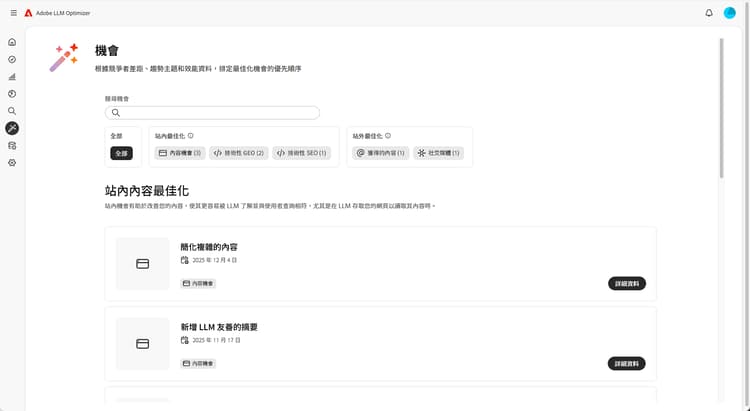Open the settings gear sidebar icon
The height and width of the screenshot is (411, 750).
12,163
